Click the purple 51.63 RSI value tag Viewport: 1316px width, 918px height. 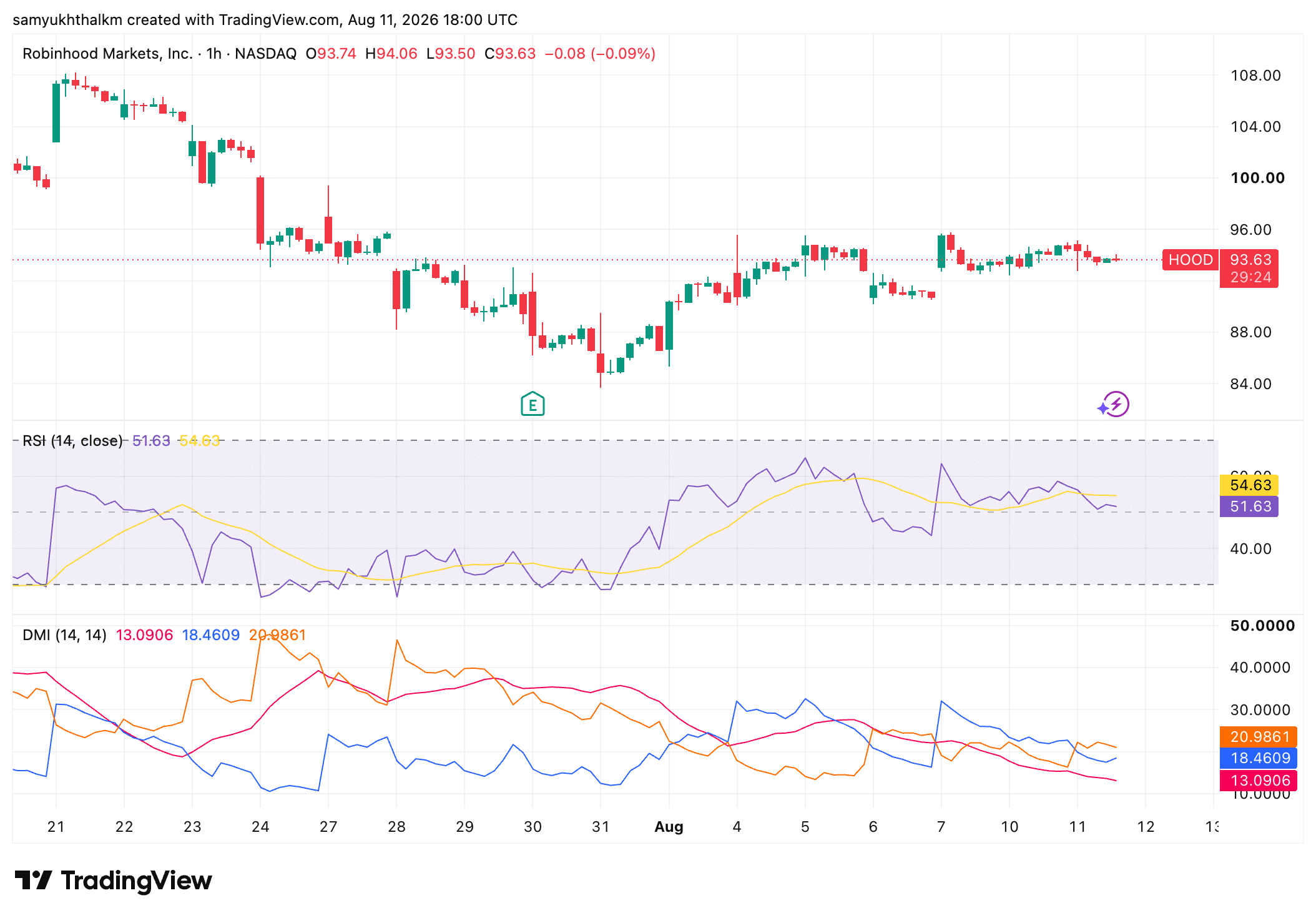pos(1250,506)
